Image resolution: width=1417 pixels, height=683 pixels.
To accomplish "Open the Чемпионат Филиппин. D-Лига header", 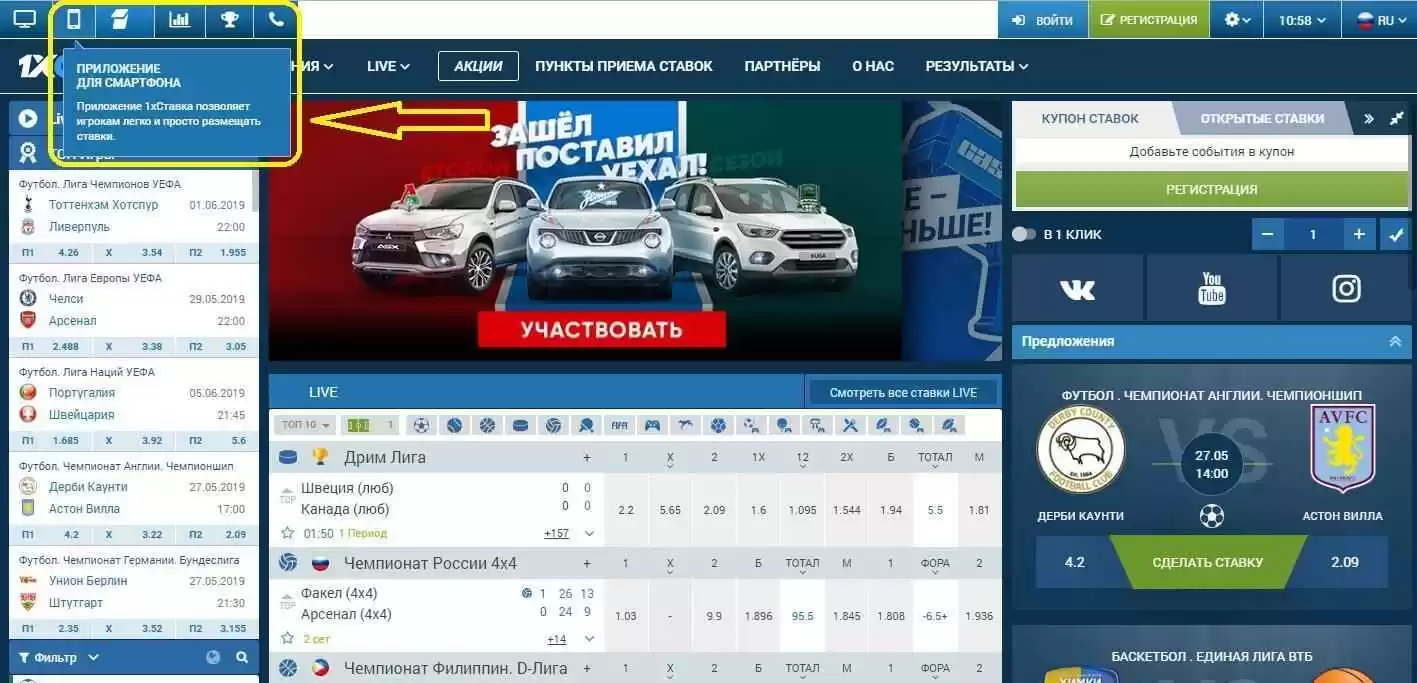I will point(455,668).
